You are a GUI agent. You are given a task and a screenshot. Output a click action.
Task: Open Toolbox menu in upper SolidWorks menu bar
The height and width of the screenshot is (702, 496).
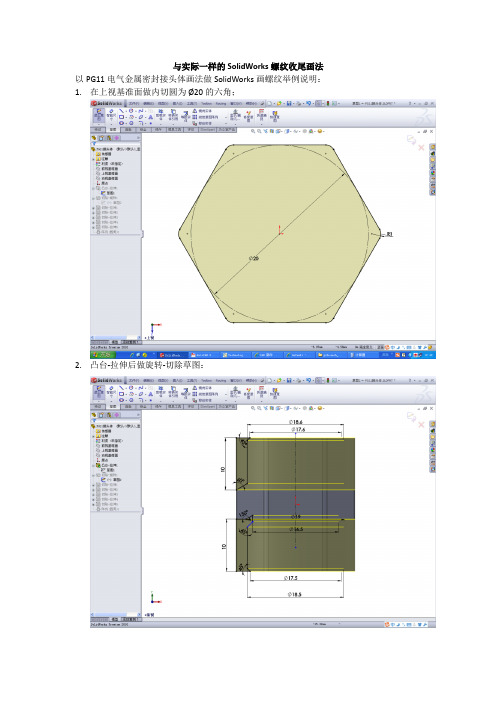coord(206,103)
